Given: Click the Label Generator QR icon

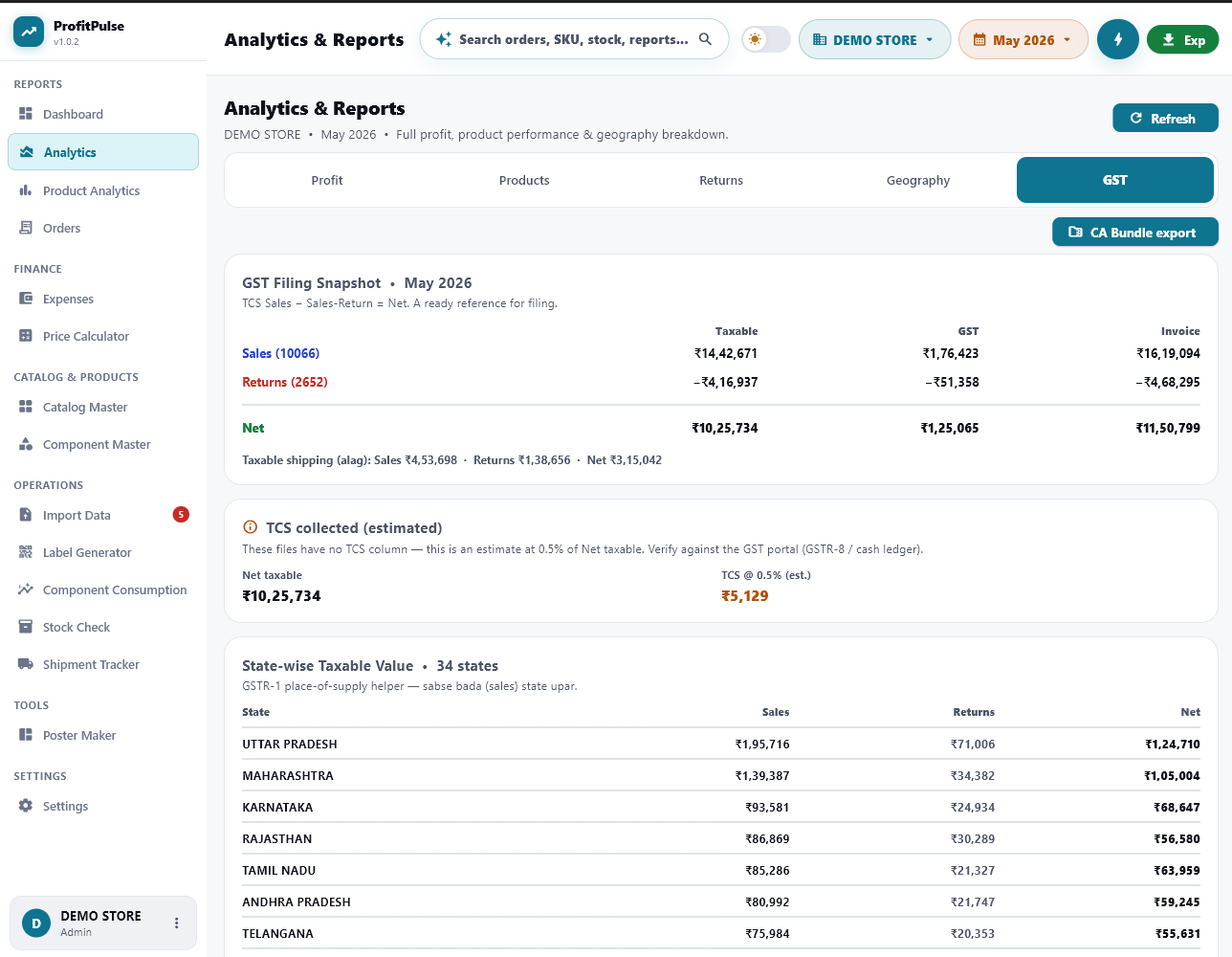Looking at the screenshot, I should [x=26, y=552].
